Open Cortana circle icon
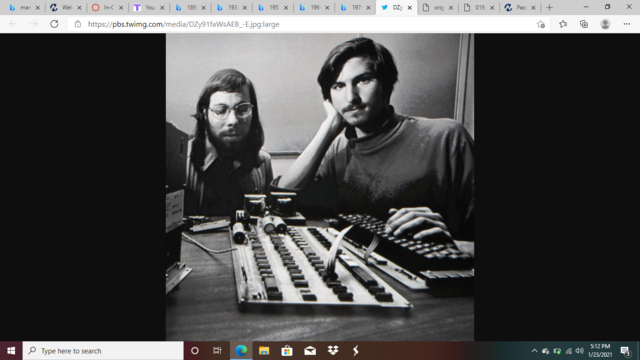Image resolution: width=640 pixels, height=360 pixels. [195, 351]
